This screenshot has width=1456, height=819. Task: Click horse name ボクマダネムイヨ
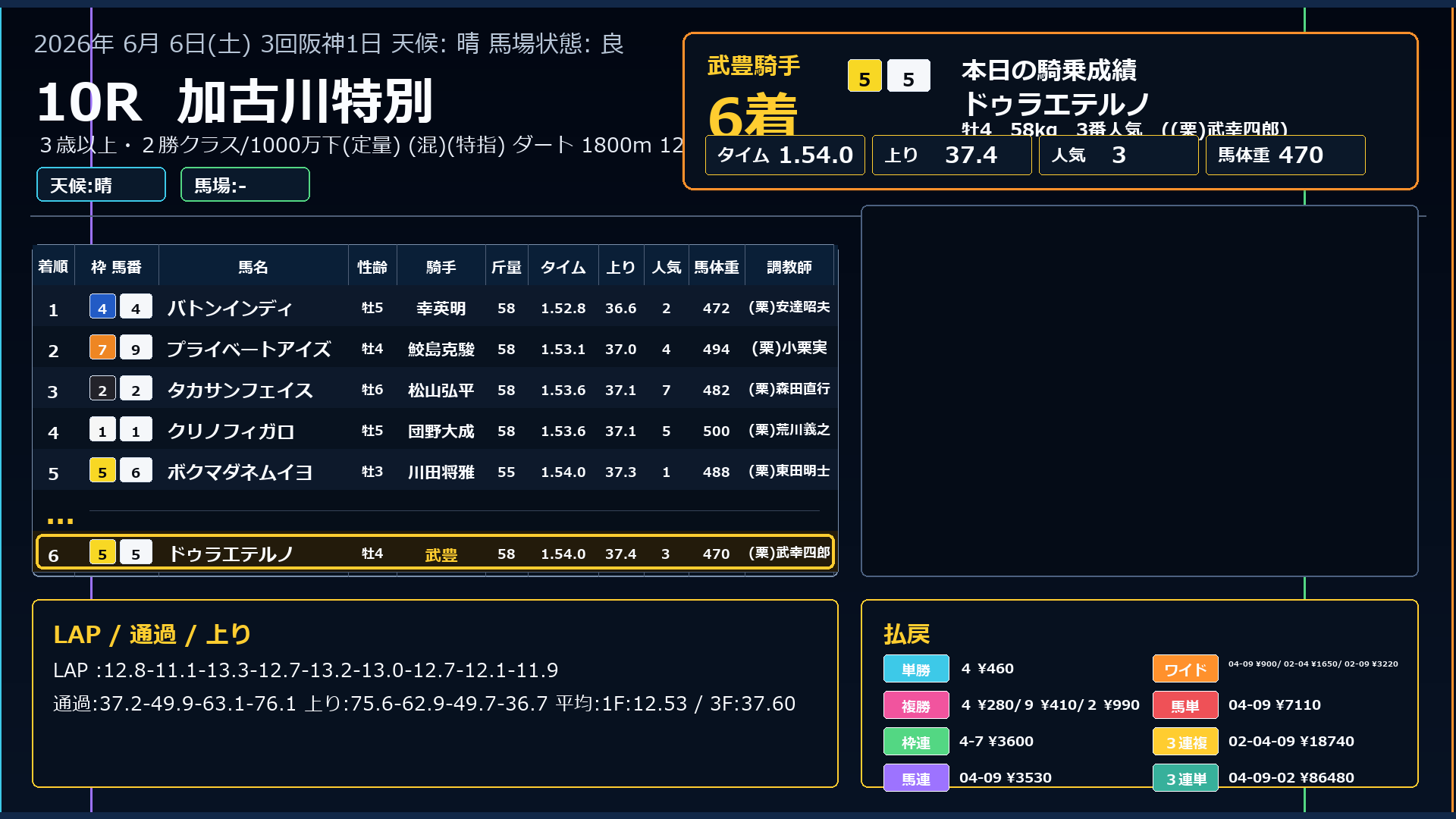[240, 472]
